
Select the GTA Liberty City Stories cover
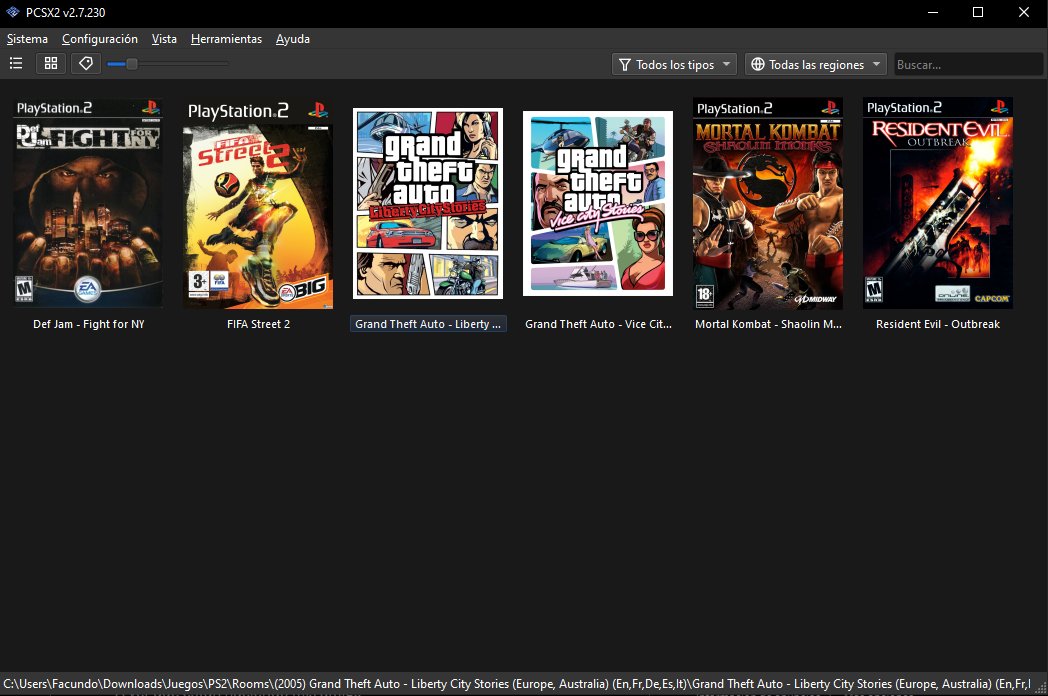pyautogui.click(x=428, y=203)
